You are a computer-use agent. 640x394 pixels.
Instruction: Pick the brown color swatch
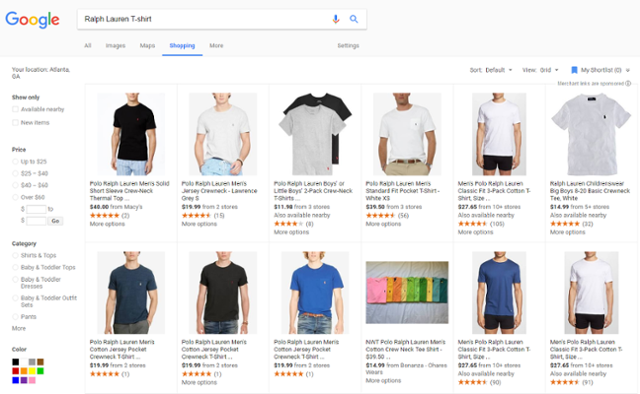pos(40,362)
